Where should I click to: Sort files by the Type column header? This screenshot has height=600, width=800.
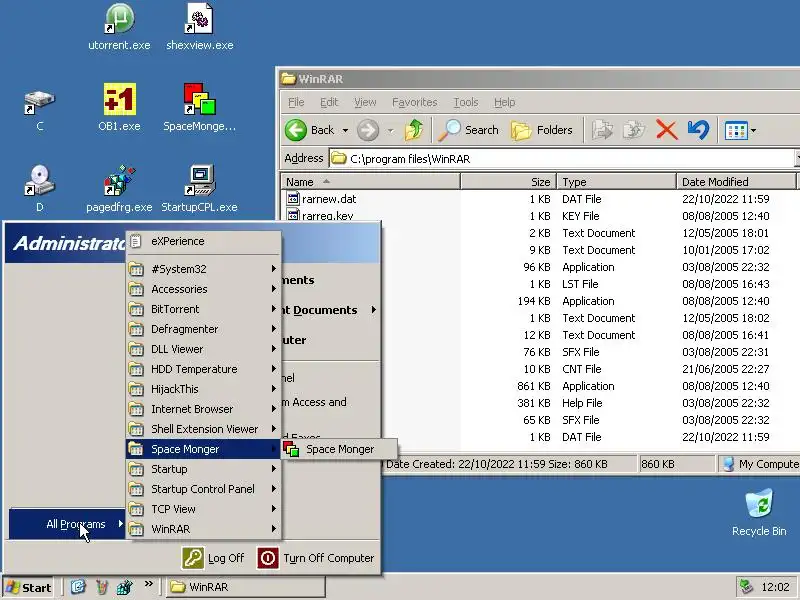tap(616, 182)
